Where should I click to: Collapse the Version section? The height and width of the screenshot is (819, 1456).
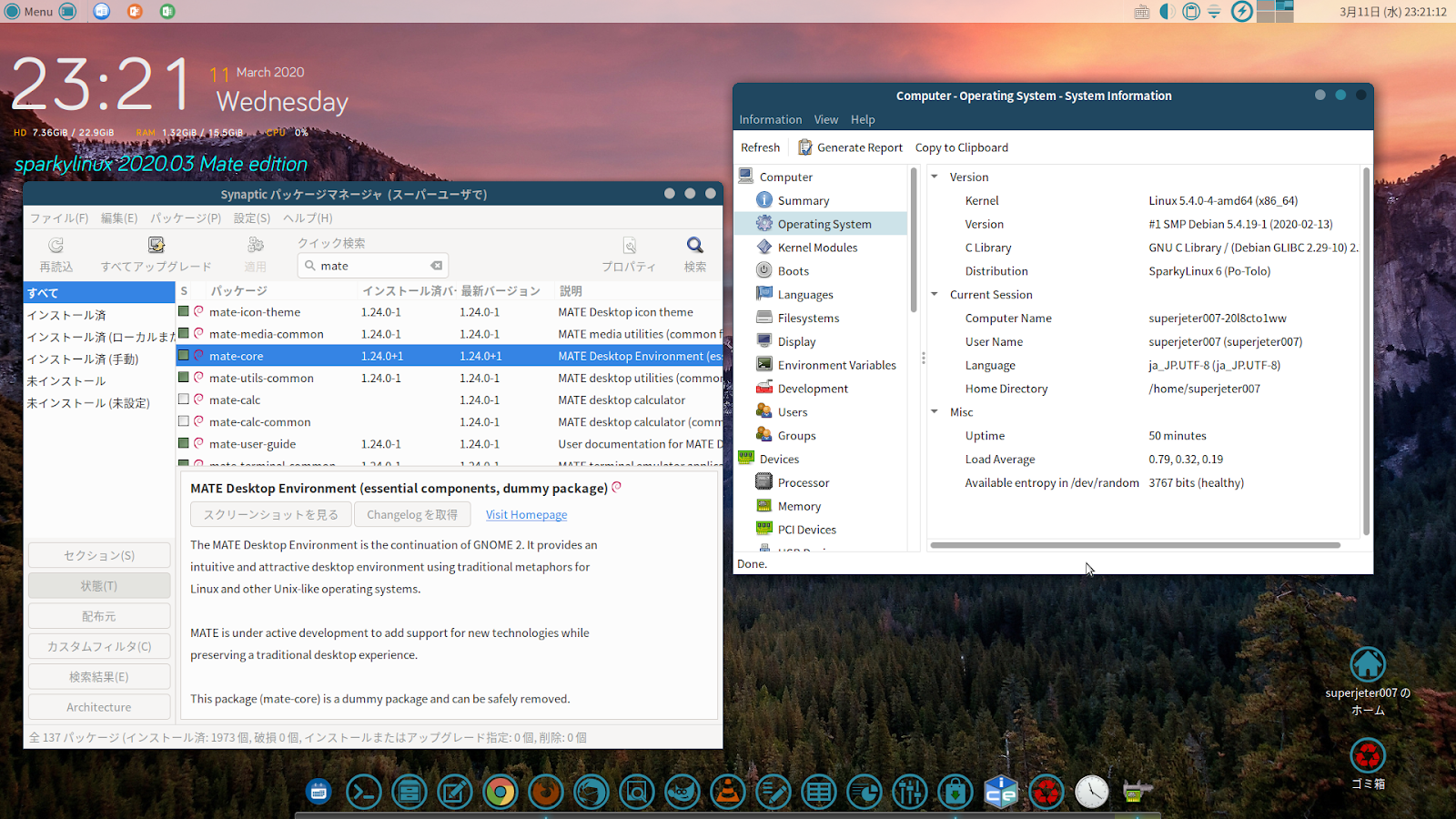point(935,177)
